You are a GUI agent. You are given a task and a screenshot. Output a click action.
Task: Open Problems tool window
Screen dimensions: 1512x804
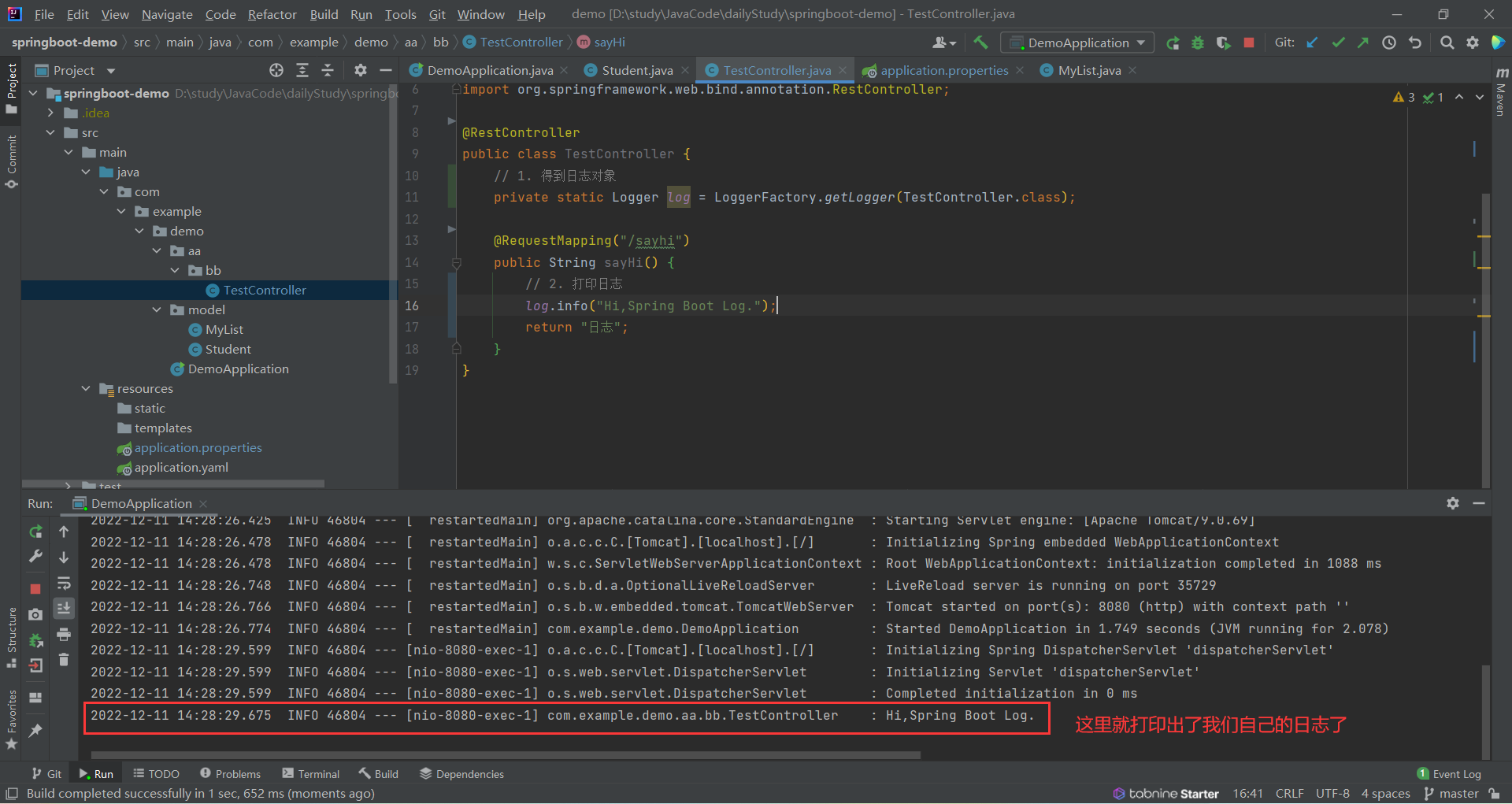[230, 774]
